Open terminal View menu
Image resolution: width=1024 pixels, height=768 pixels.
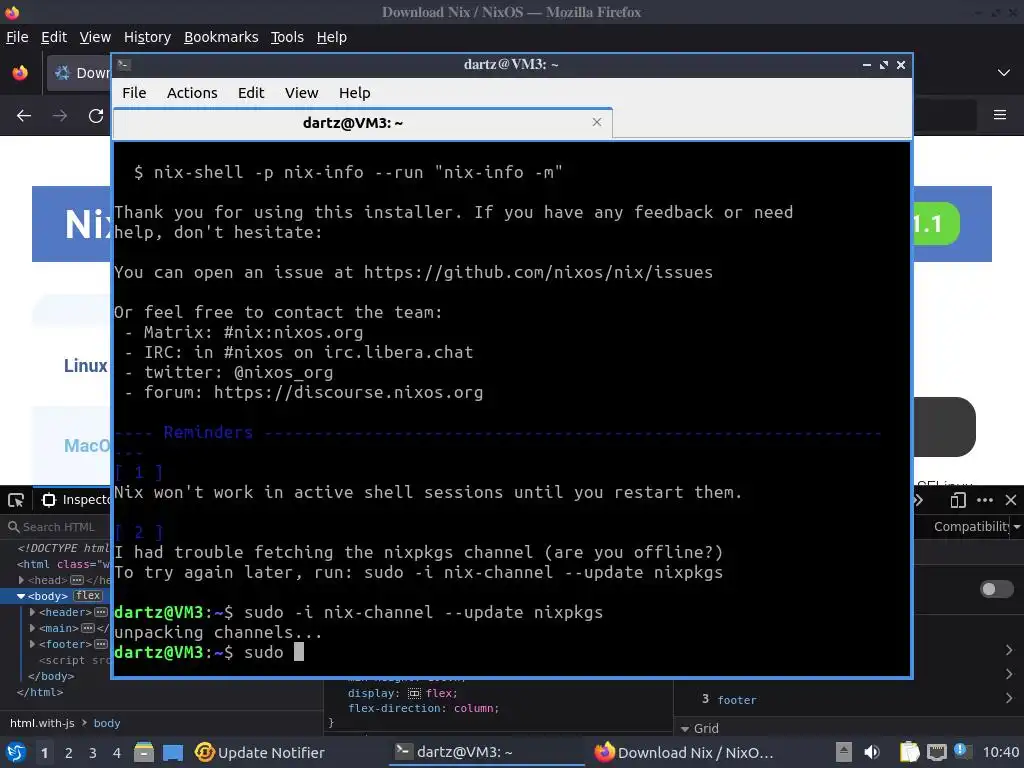pyautogui.click(x=302, y=93)
